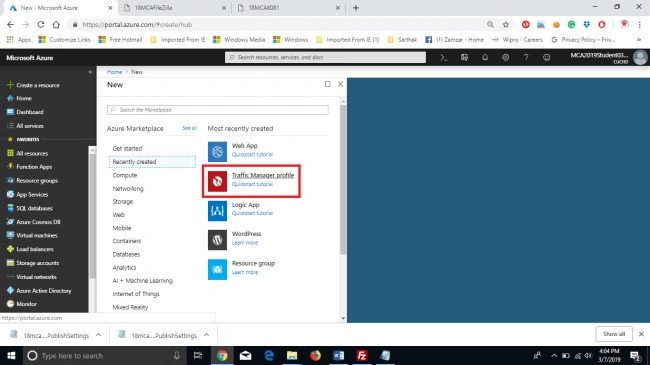Click the Web App icon tile
Screen dimensions: 650x365
[217, 151]
